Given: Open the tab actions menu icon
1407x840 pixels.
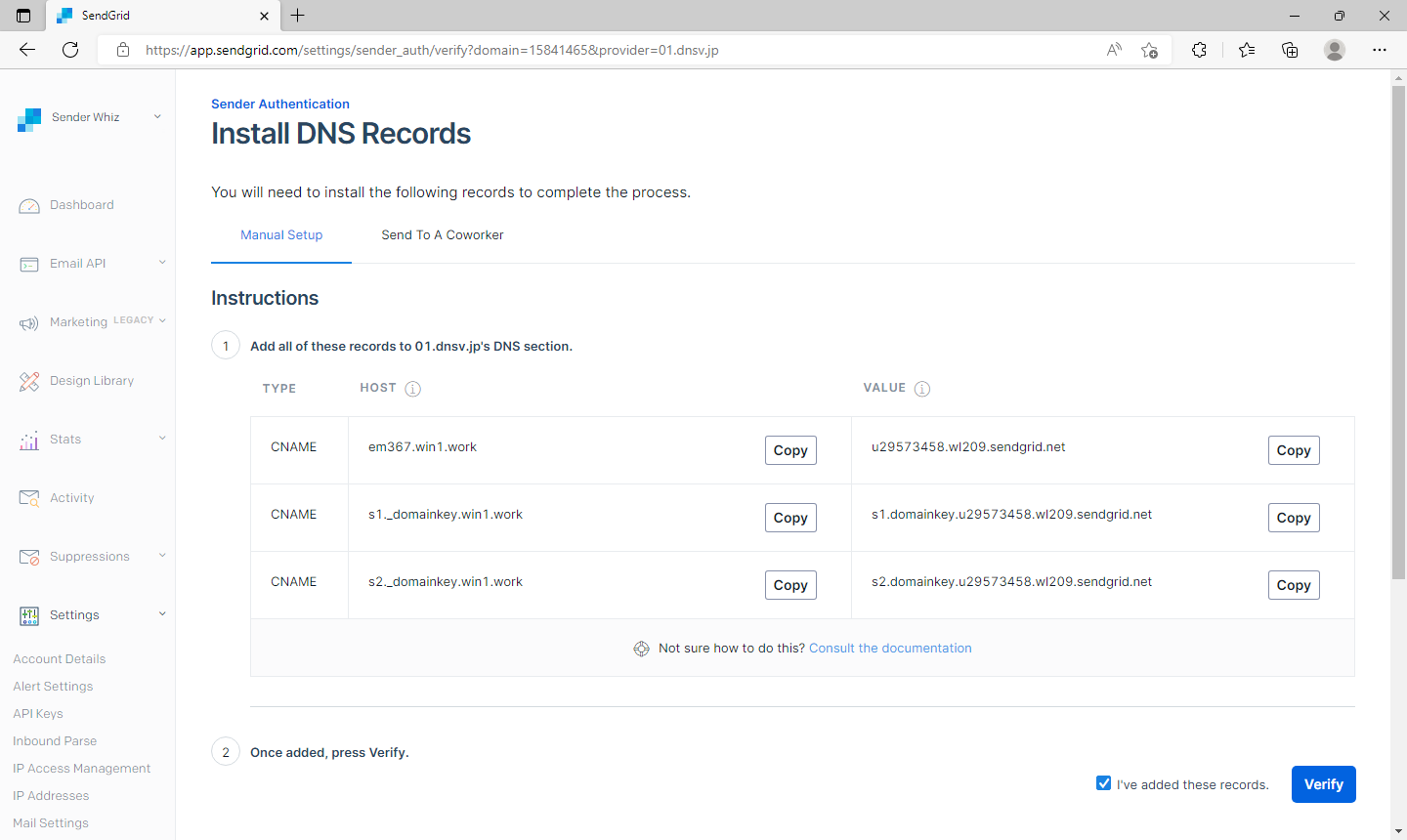Looking at the screenshot, I should tap(23, 16).
